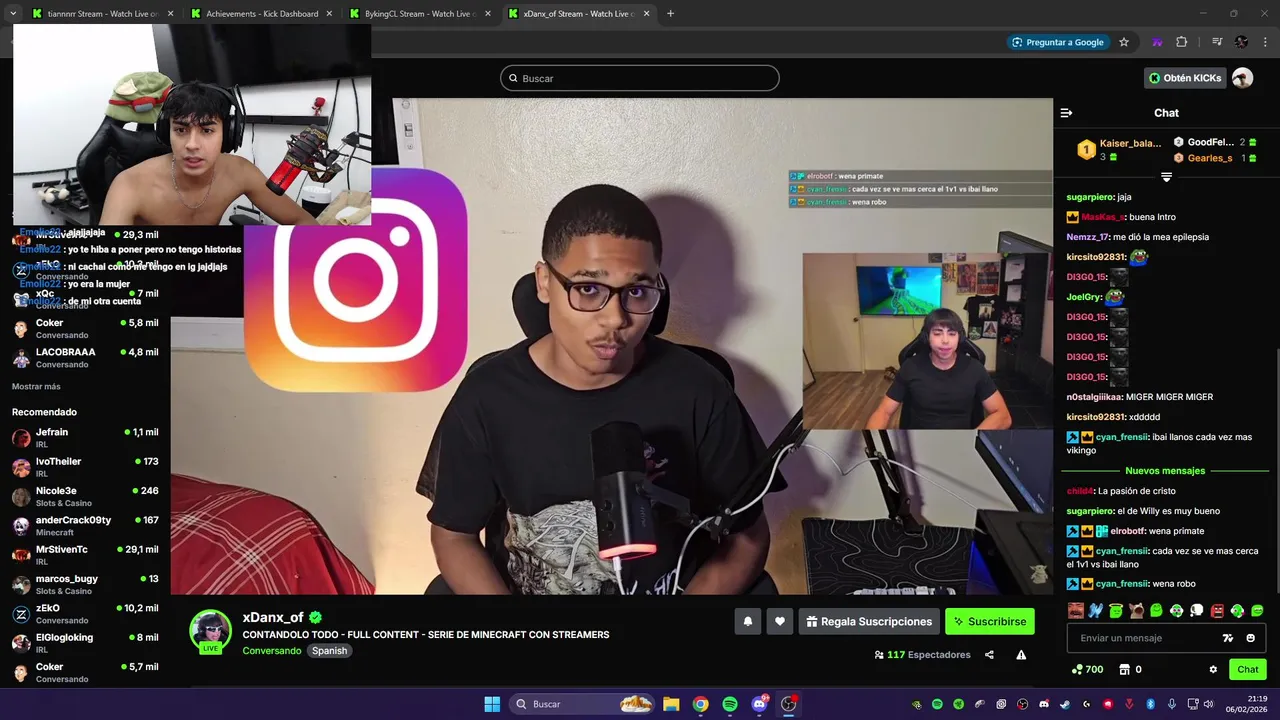Click the Spanish language tag
The image size is (1280, 720).
coord(329,651)
